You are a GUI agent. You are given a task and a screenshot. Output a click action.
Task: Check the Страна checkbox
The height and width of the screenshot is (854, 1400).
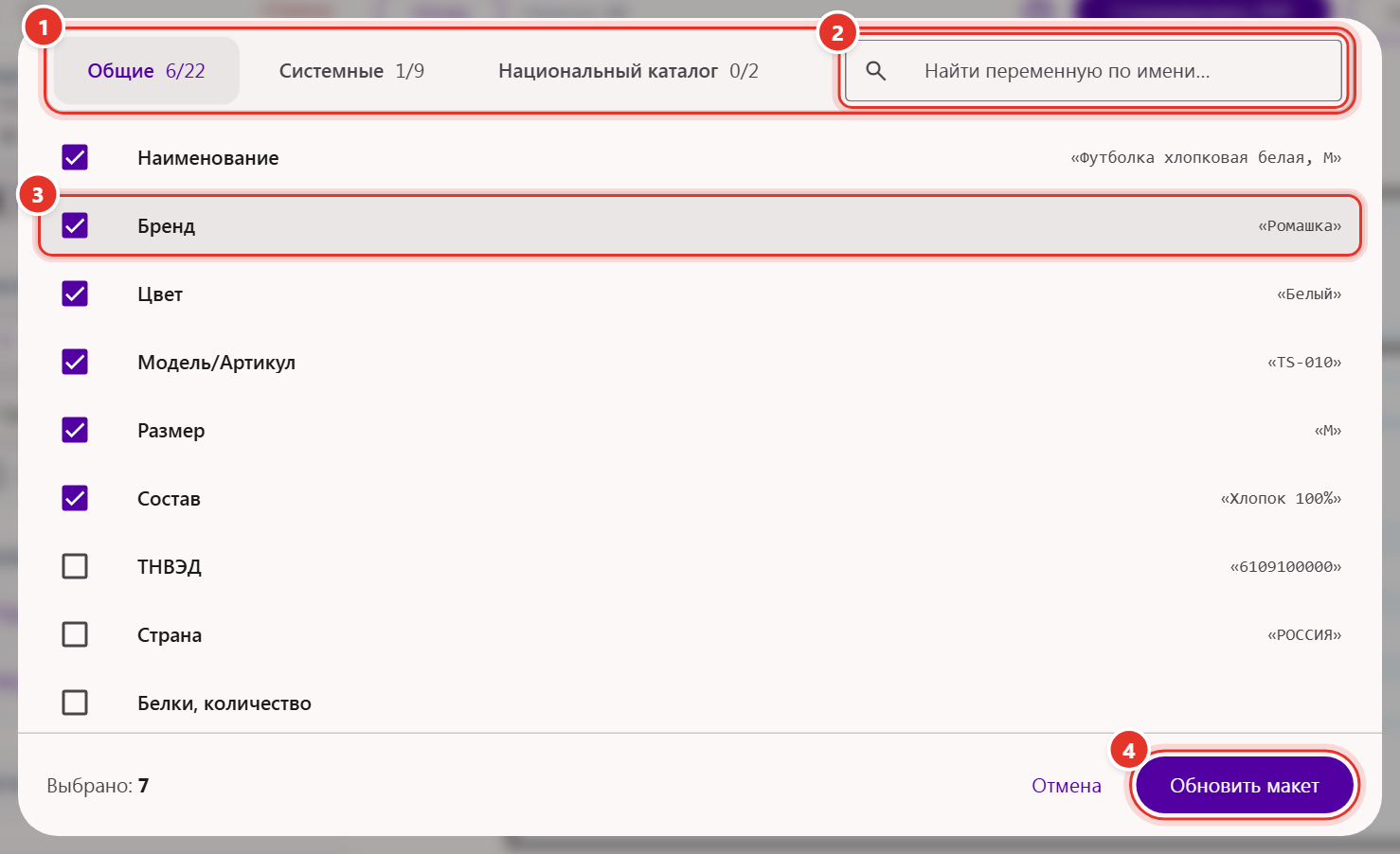point(75,634)
